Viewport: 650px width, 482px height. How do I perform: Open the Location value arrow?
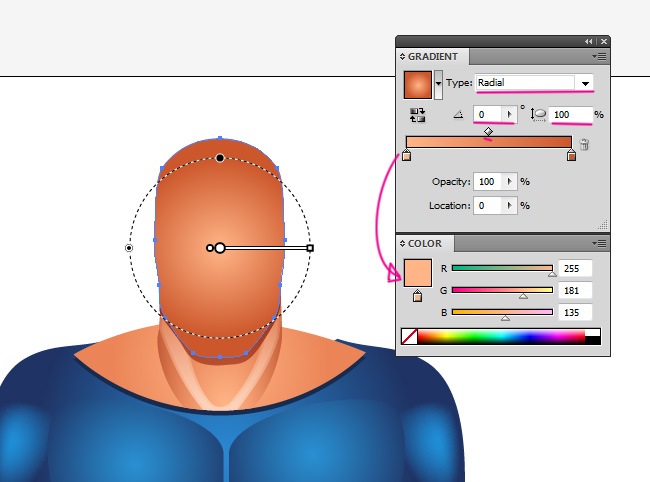[x=510, y=206]
